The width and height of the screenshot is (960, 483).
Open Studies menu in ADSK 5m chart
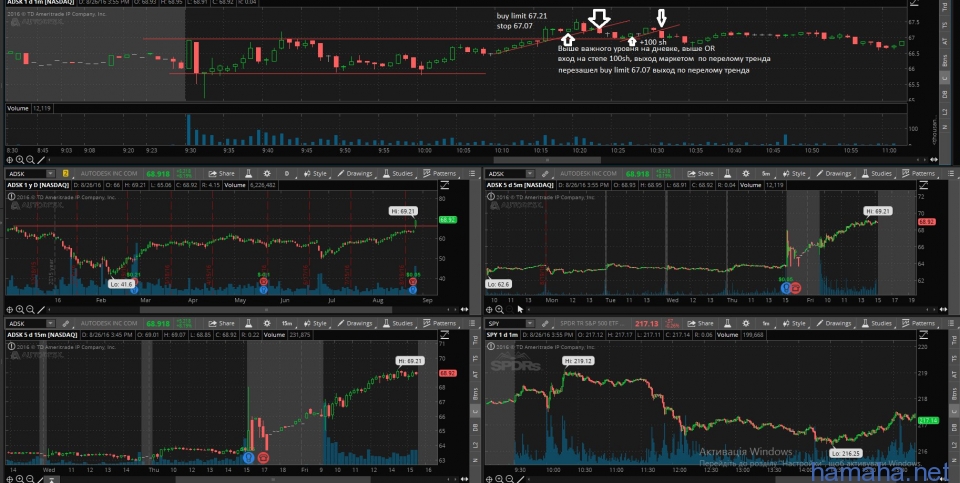point(877,173)
